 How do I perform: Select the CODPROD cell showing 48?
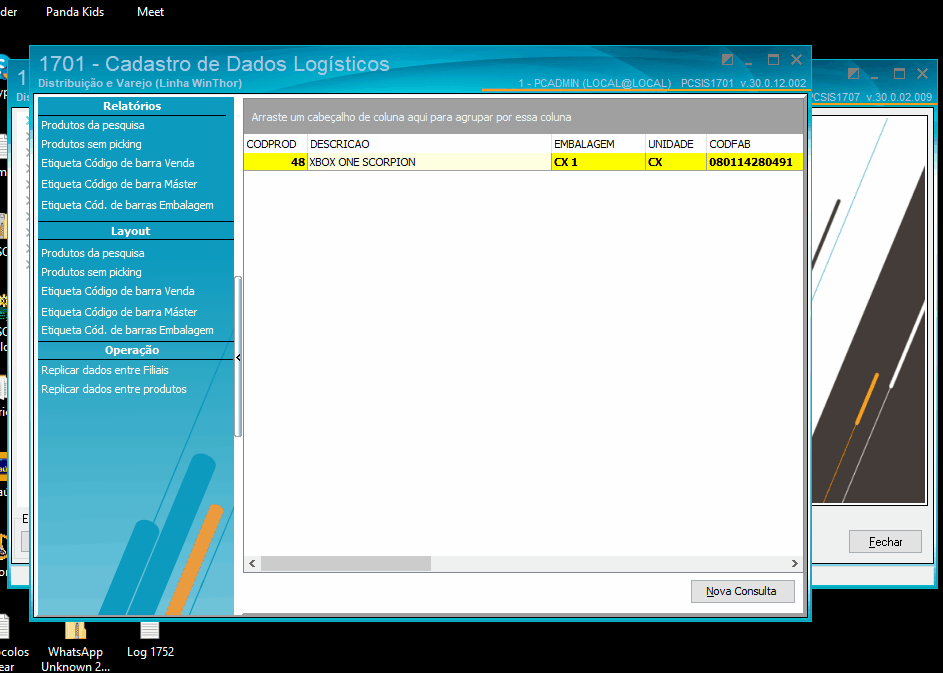275,162
